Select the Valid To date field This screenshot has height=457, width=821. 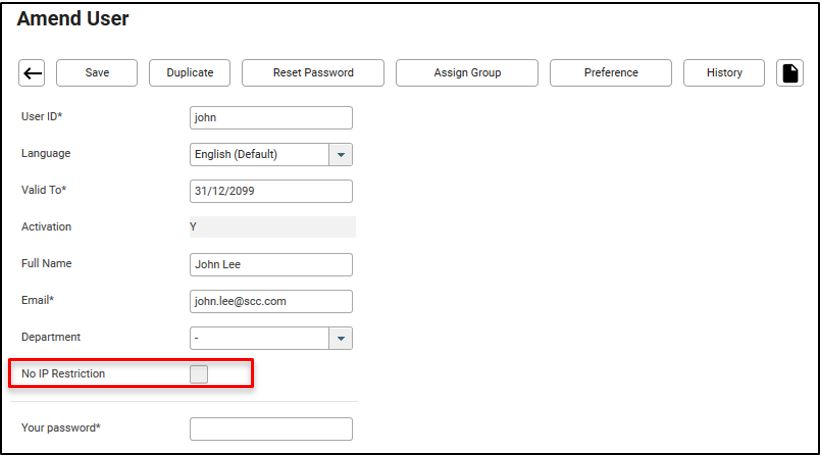271,192
